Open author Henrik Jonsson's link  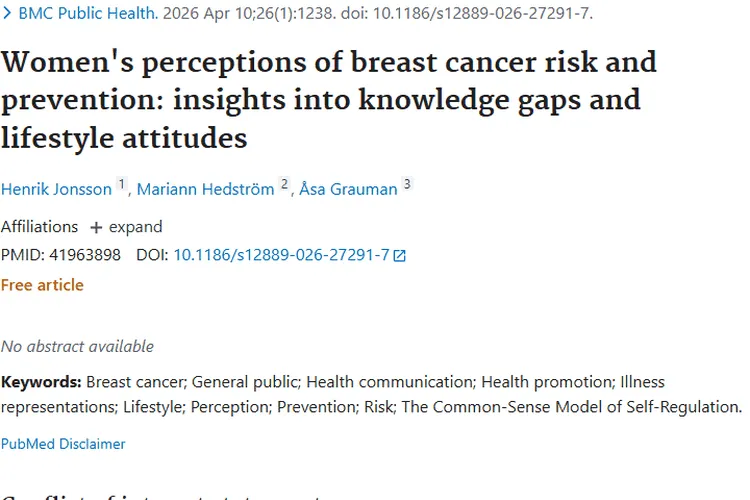56,189
